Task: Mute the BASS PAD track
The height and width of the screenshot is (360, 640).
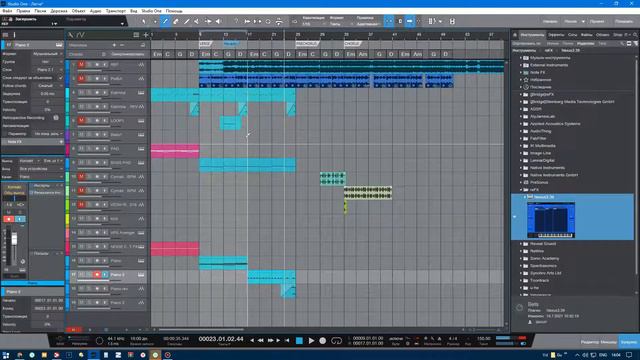Action: (x=81, y=163)
